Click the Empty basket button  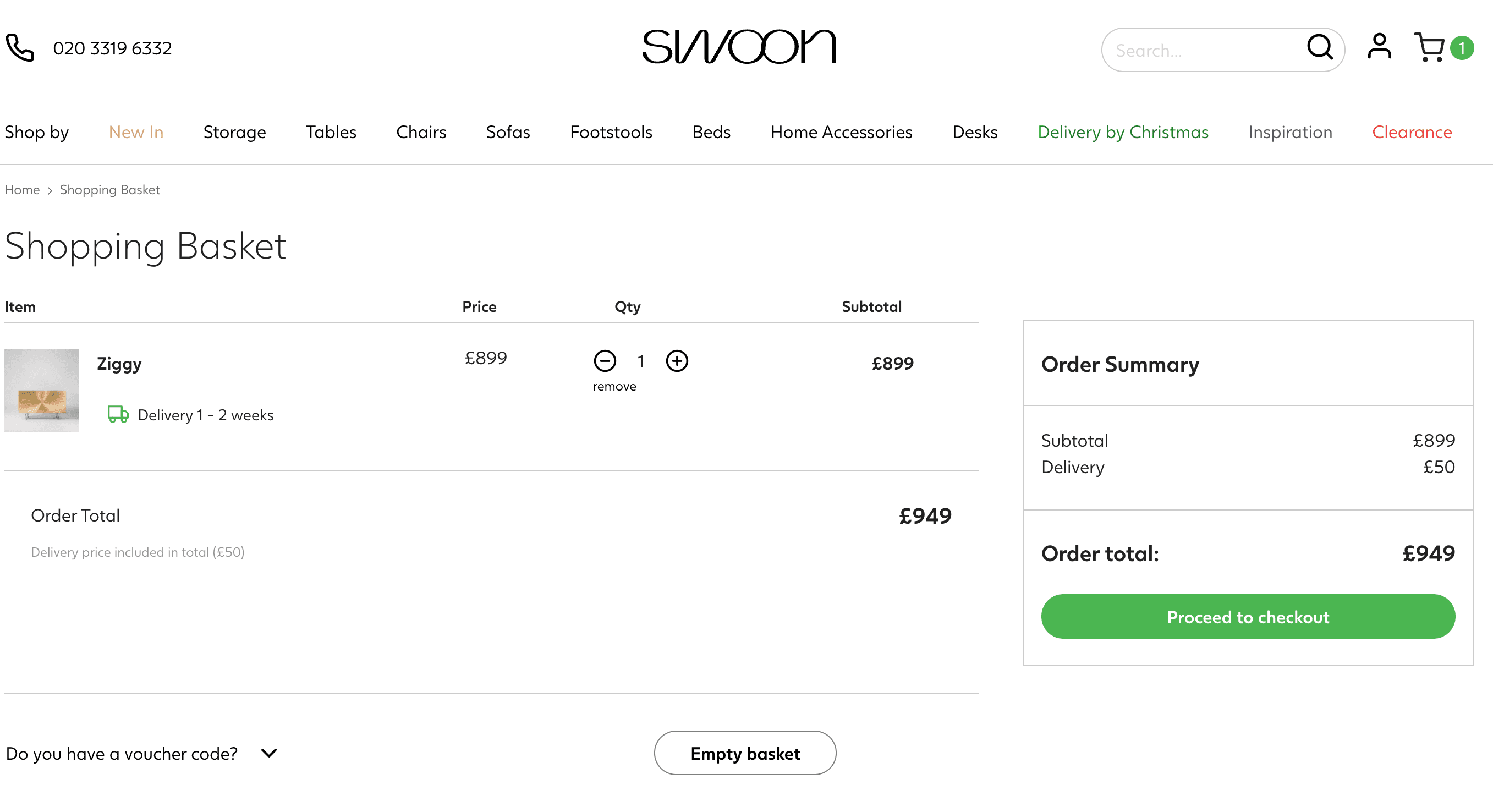tap(745, 753)
